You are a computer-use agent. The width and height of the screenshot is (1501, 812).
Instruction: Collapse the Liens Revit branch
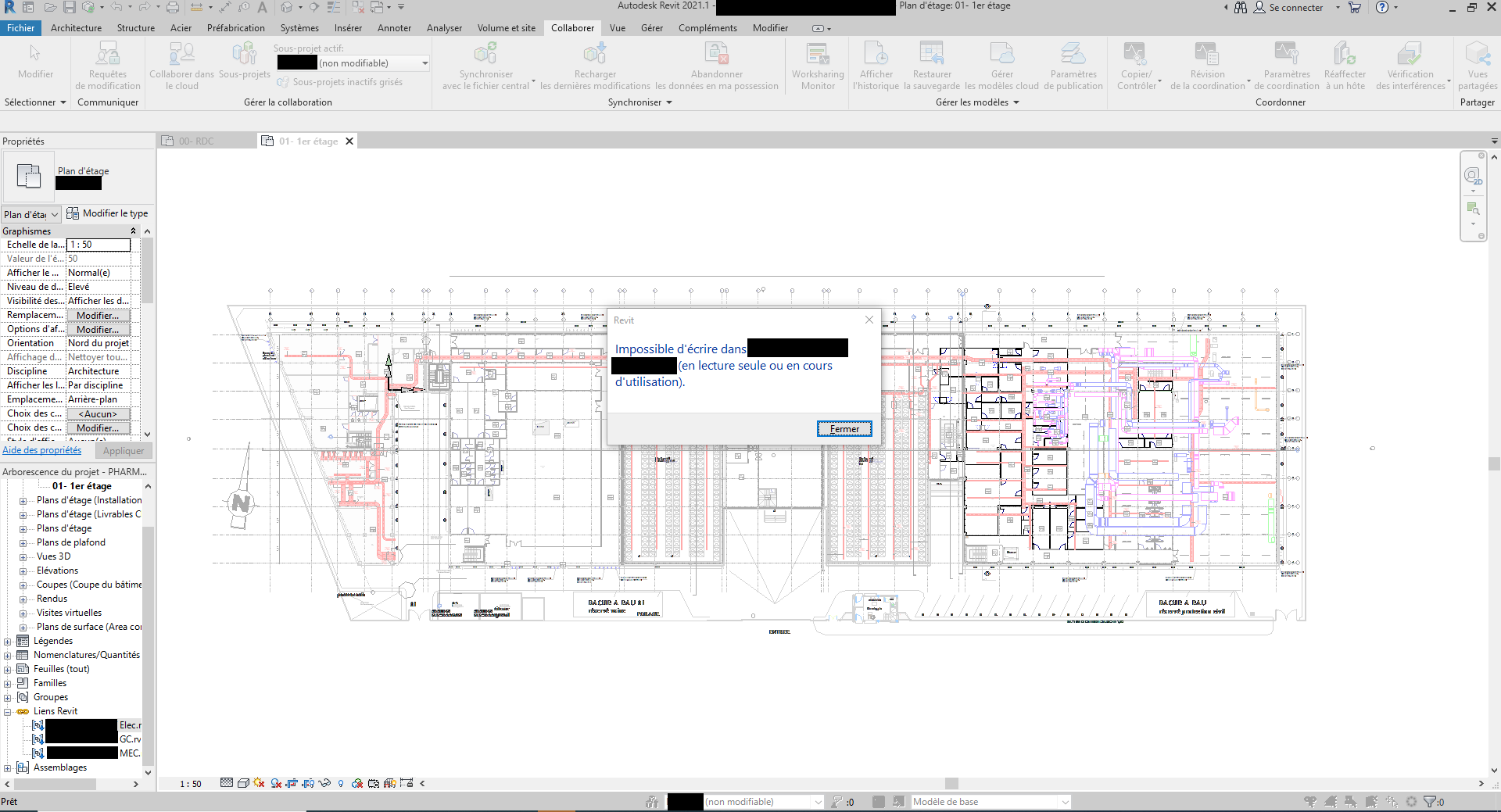coord(8,711)
